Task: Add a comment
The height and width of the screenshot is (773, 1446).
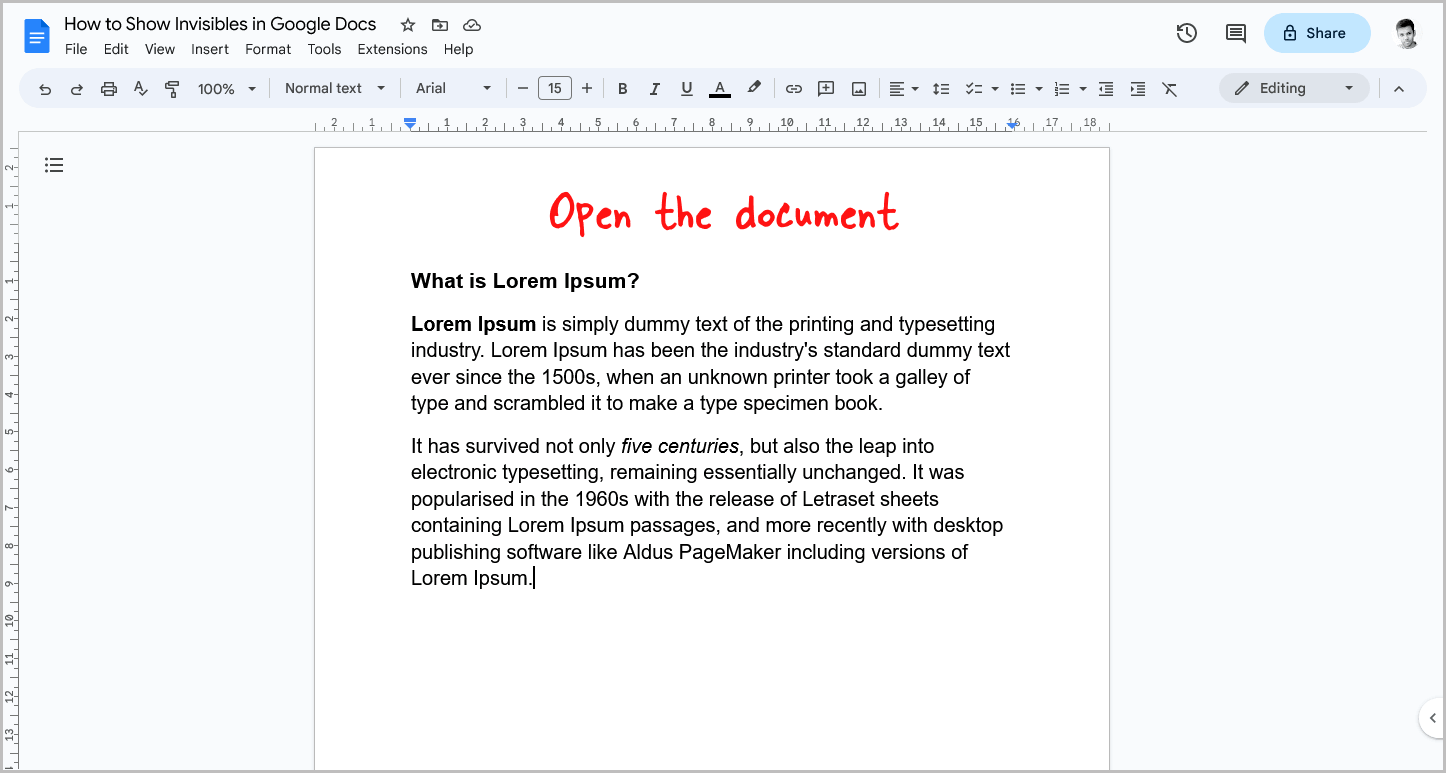Action: pyautogui.click(x=826, y=88)
